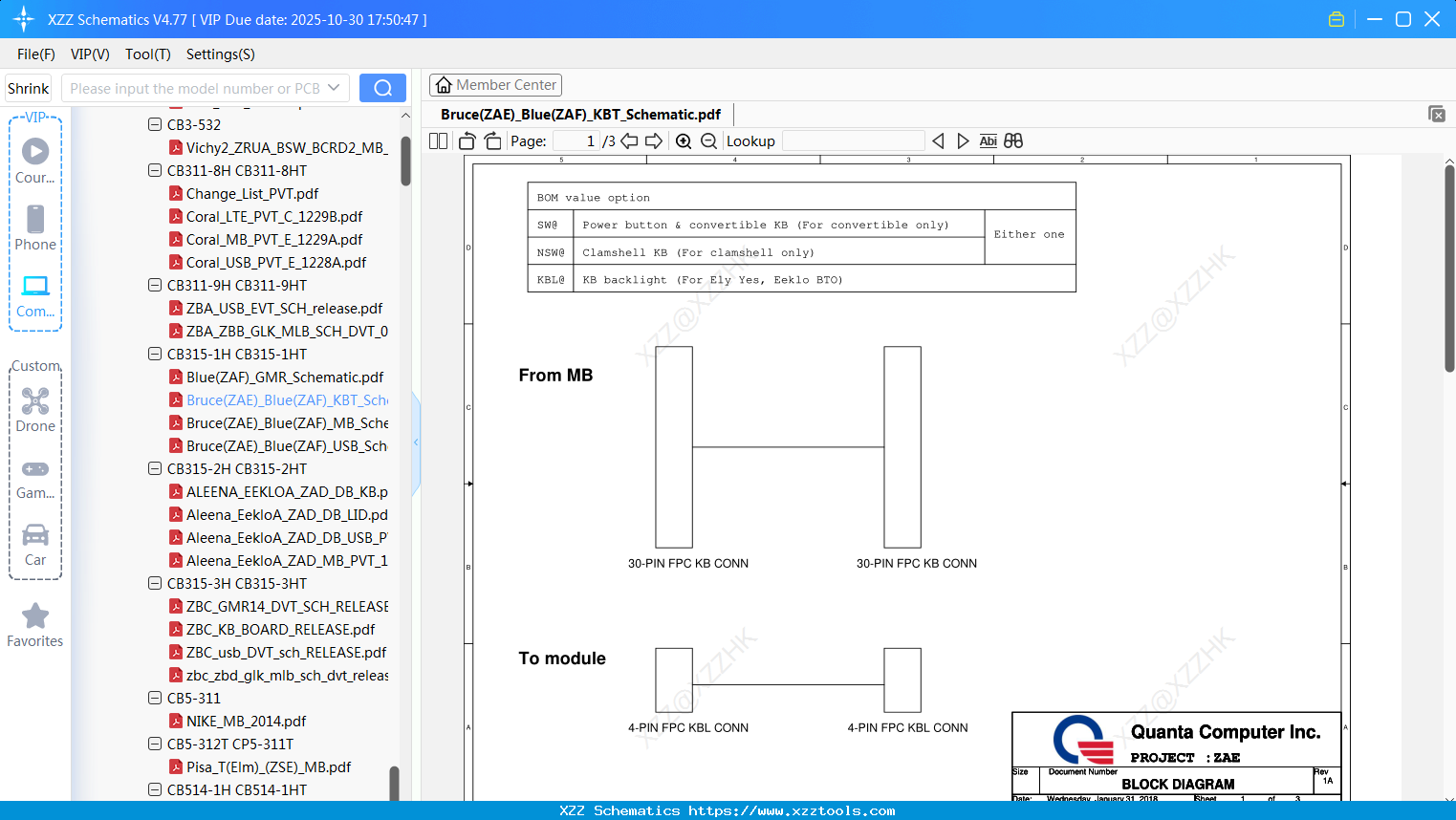
Task: Click the binoculars search icon
Action: (x=1013, y=141)
